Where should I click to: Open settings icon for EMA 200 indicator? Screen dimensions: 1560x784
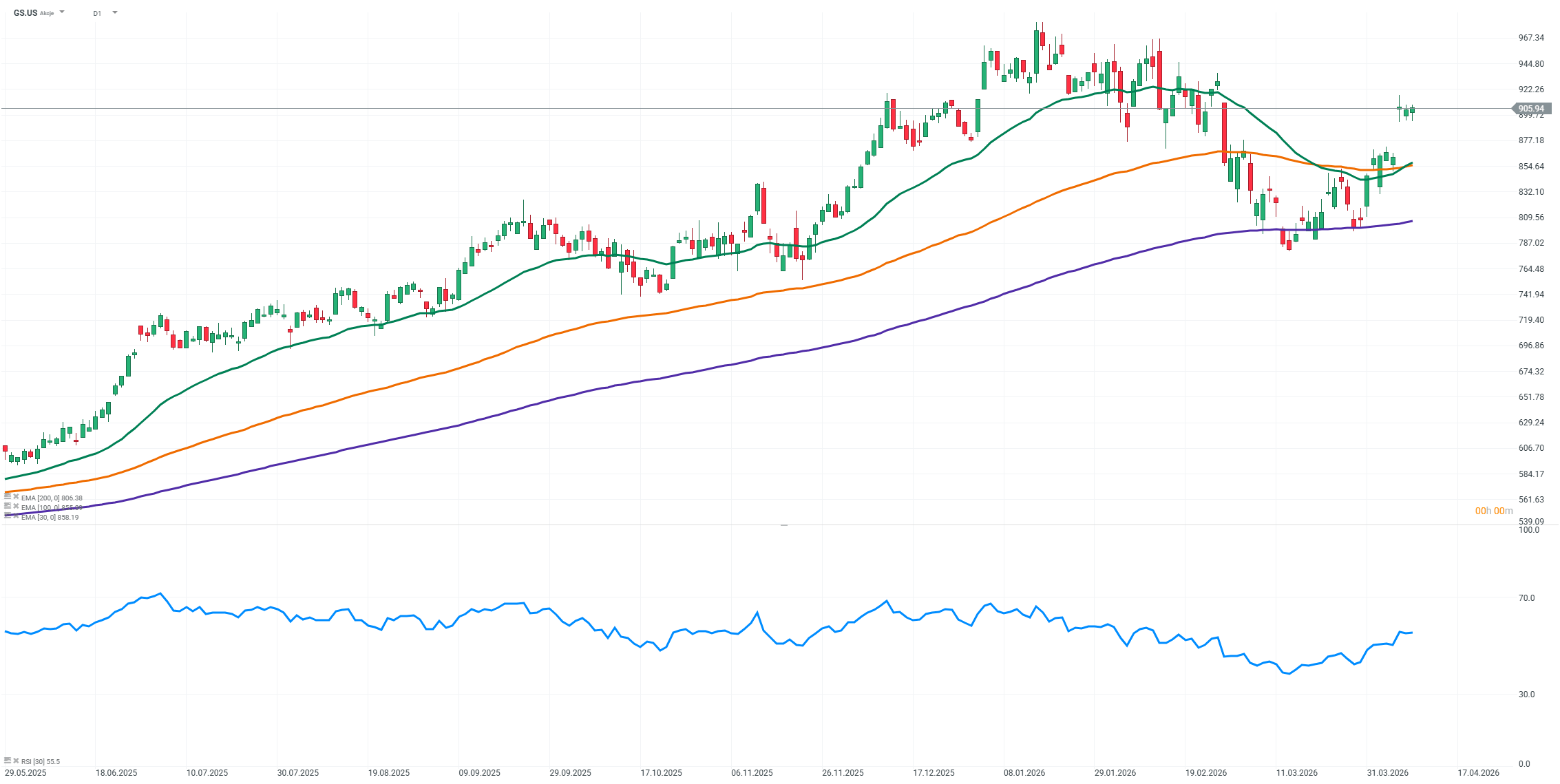click(8, 497)
